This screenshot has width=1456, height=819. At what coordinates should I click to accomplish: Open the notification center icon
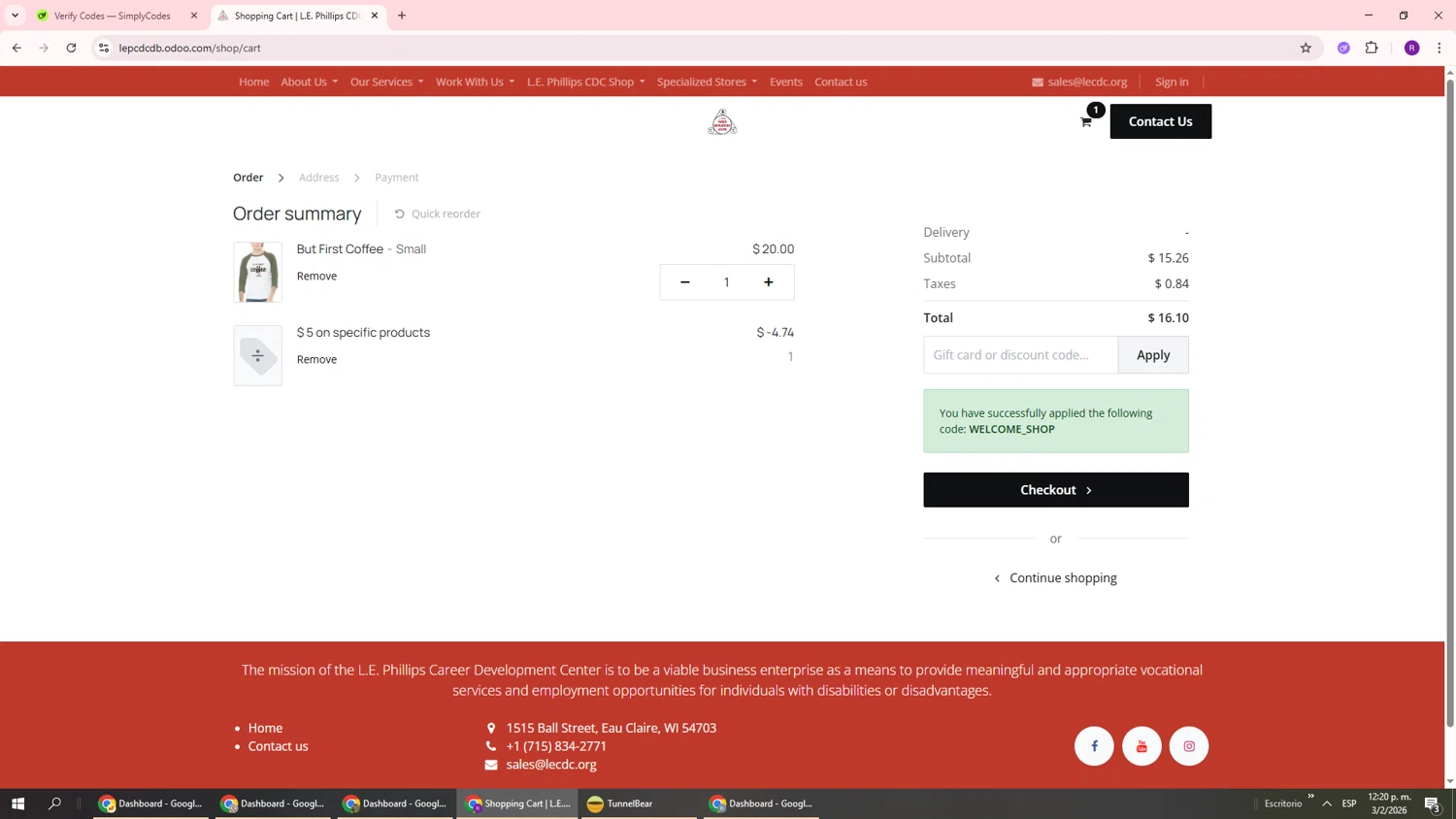(x=1432, y=803)
